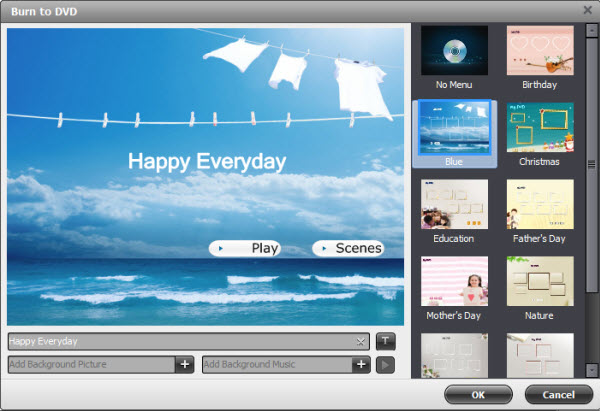600x411 pixels.
Task: Clear the Happy Everyday title text field
Action: (360, 341)
